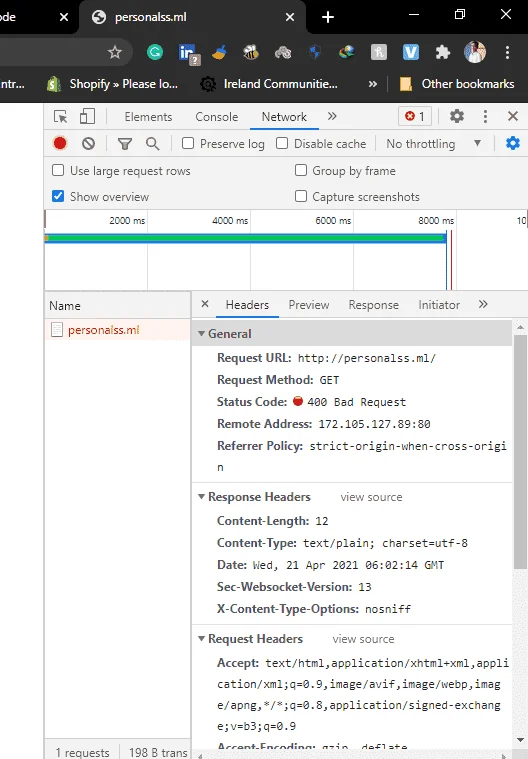528x759 pixels.
Task: Click the gray square letter extension icon
Action: tap(378, 52)
